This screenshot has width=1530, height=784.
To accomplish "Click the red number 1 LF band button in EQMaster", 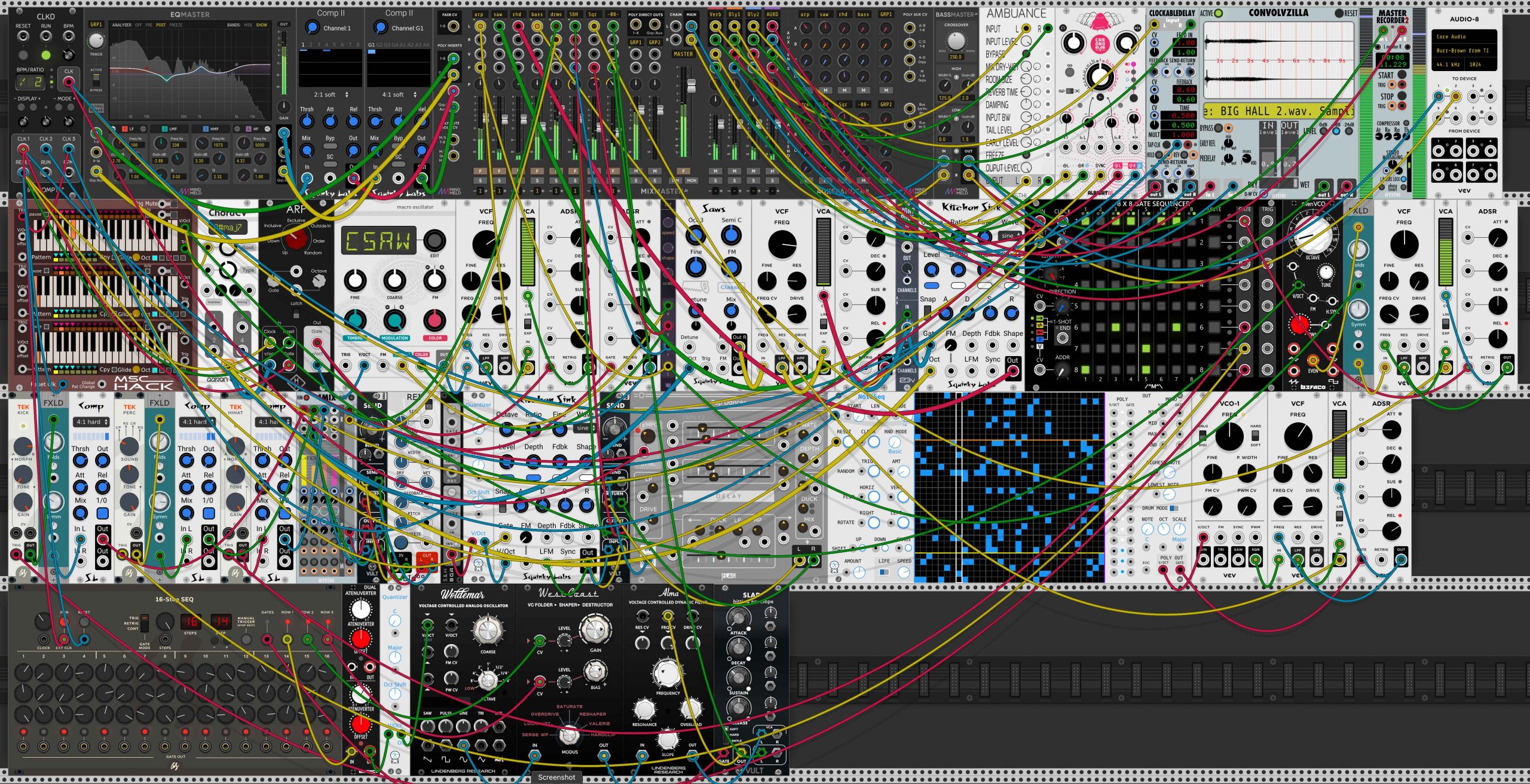I will pos(124,128).
